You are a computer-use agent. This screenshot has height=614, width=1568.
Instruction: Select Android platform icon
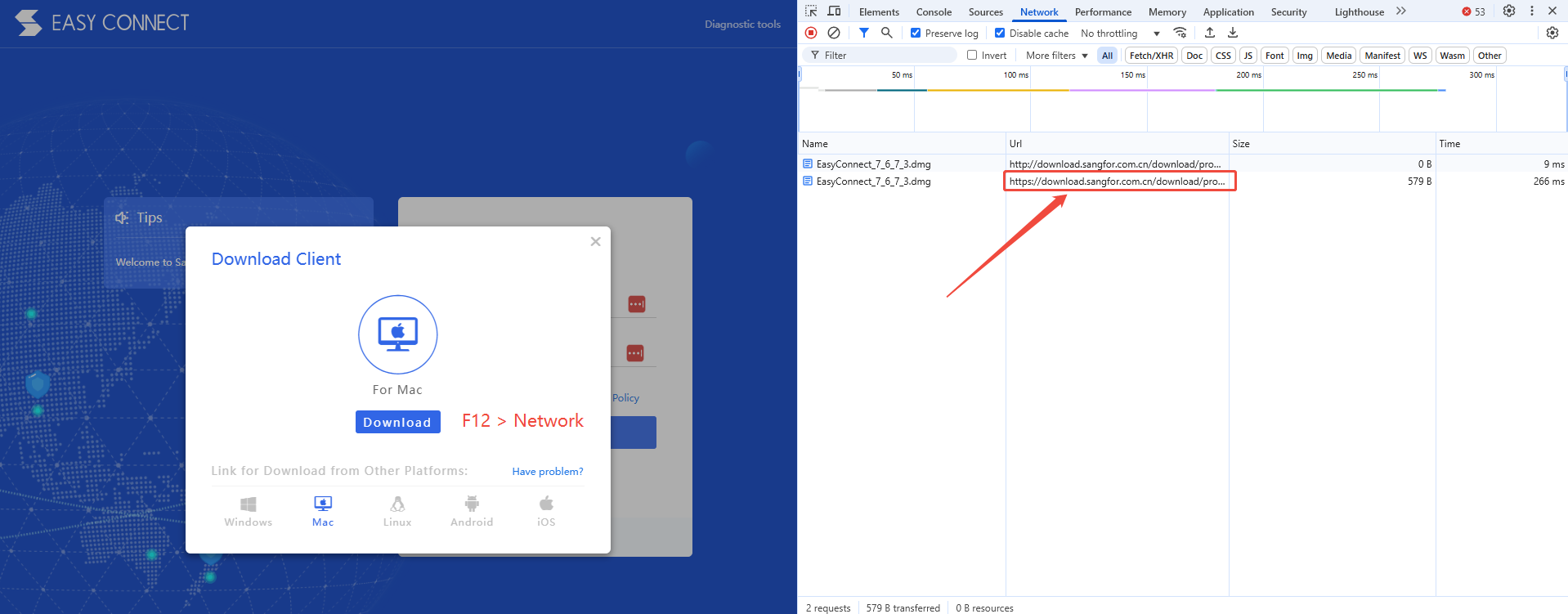[x=472, y=511]
